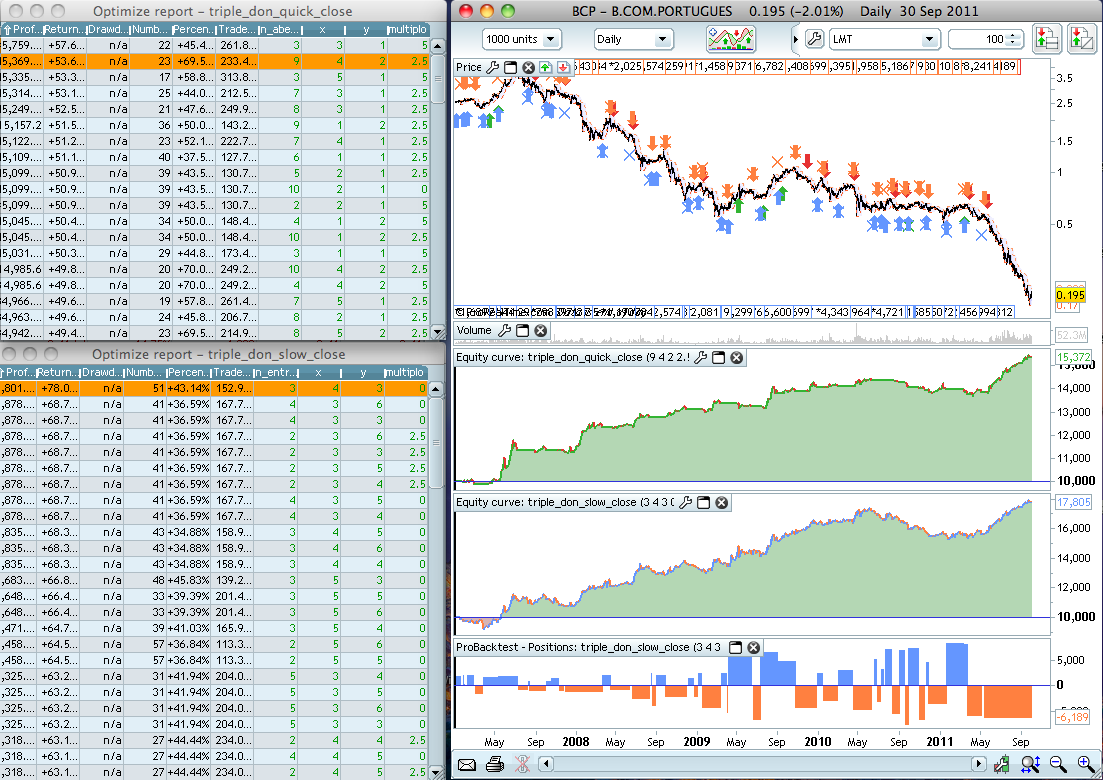Zoom in on the chart with magnifier plus

tap(1085, 764)
